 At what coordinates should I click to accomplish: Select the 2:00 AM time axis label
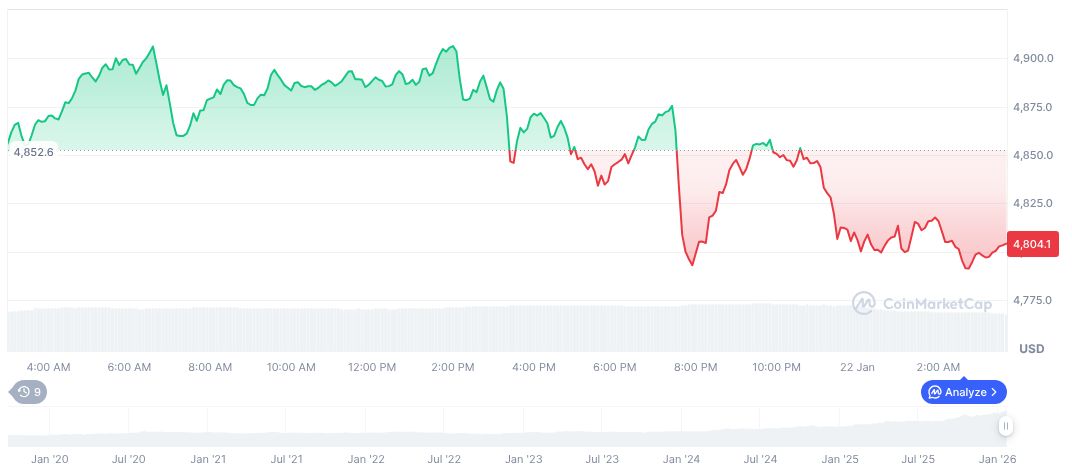point(938,367)
